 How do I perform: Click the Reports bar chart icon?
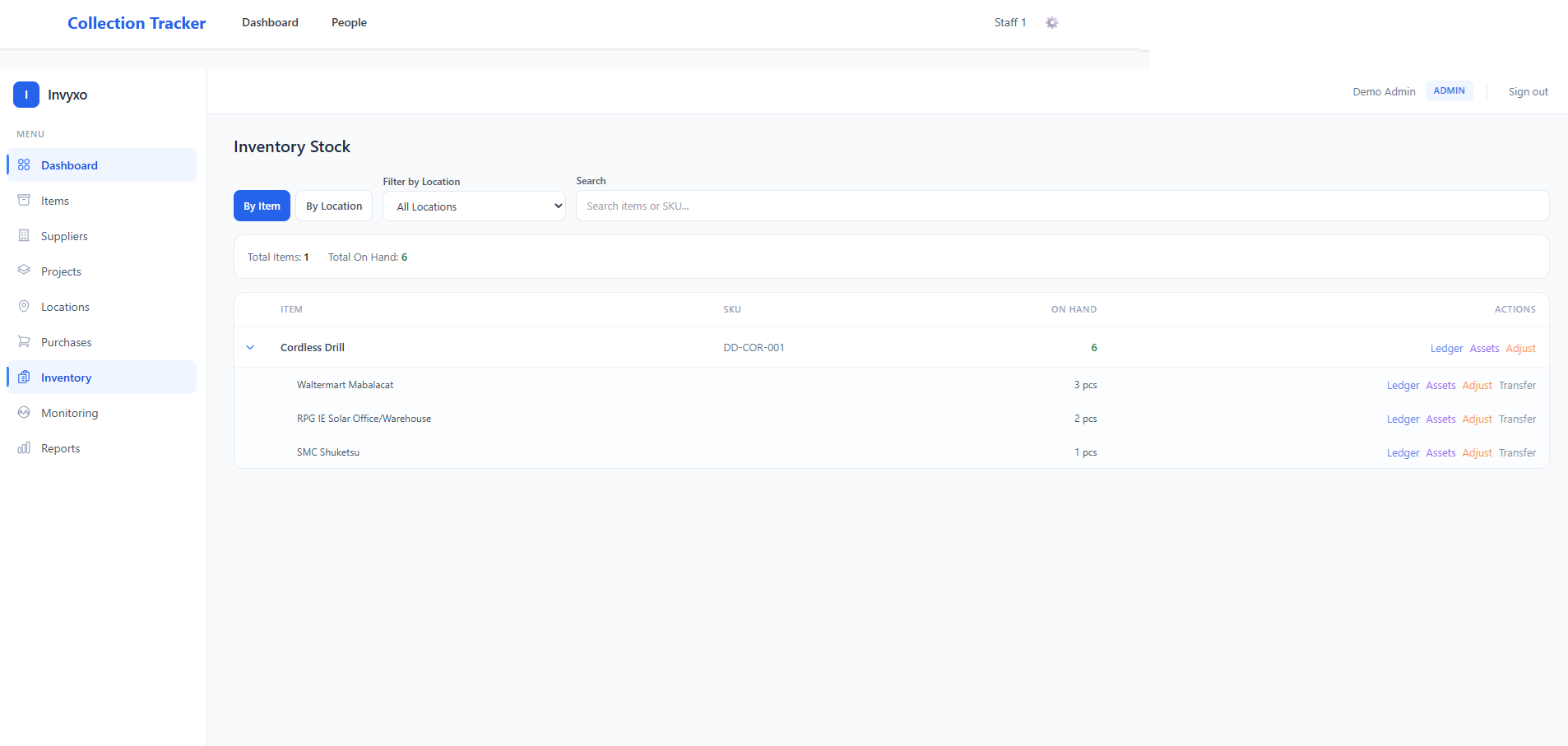pyautogui.click(x=24, y=447)
